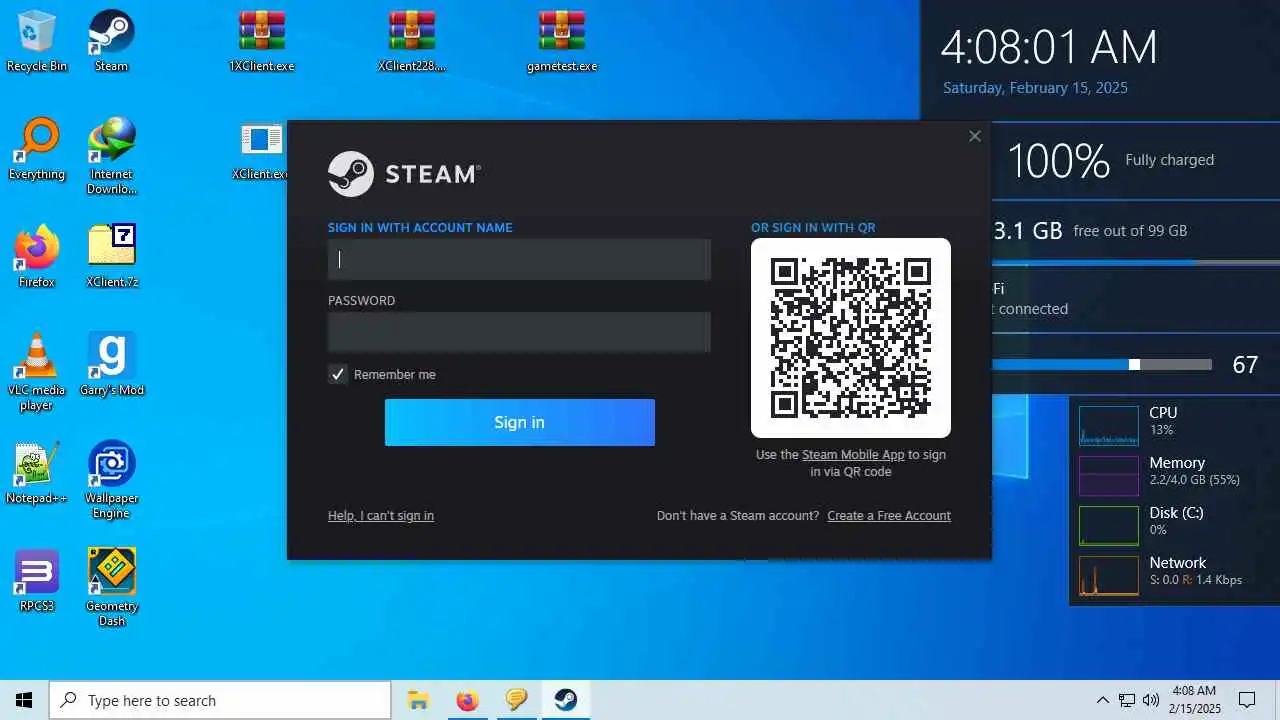This screenshot has height=720, width=1280.
Task: Select the Garry's Mod shortcut
Action: click(111, 365)
